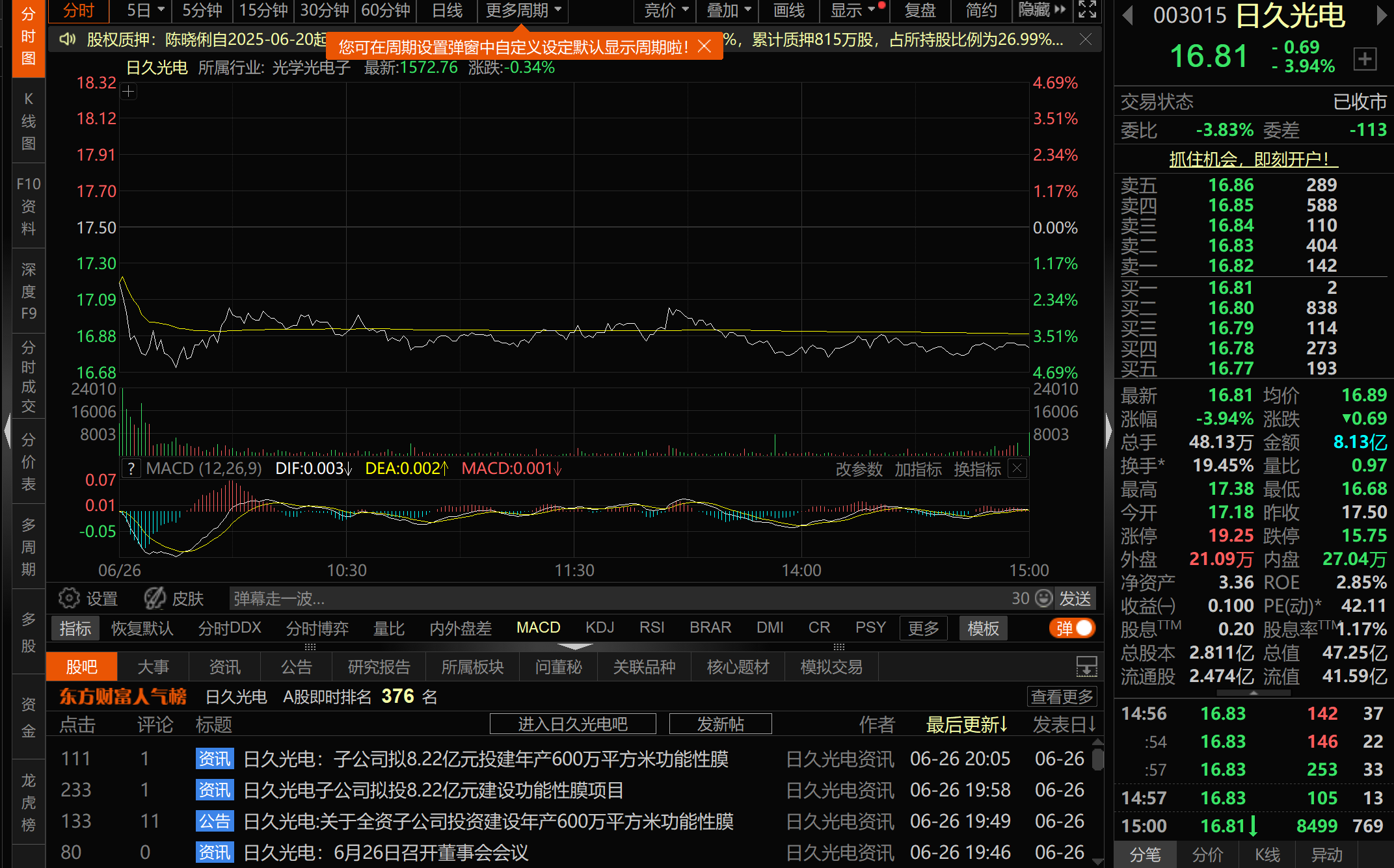Toggle the 弹 barrage switch
Screen dimensions: 1394x868
click(x=1072, y=628)
